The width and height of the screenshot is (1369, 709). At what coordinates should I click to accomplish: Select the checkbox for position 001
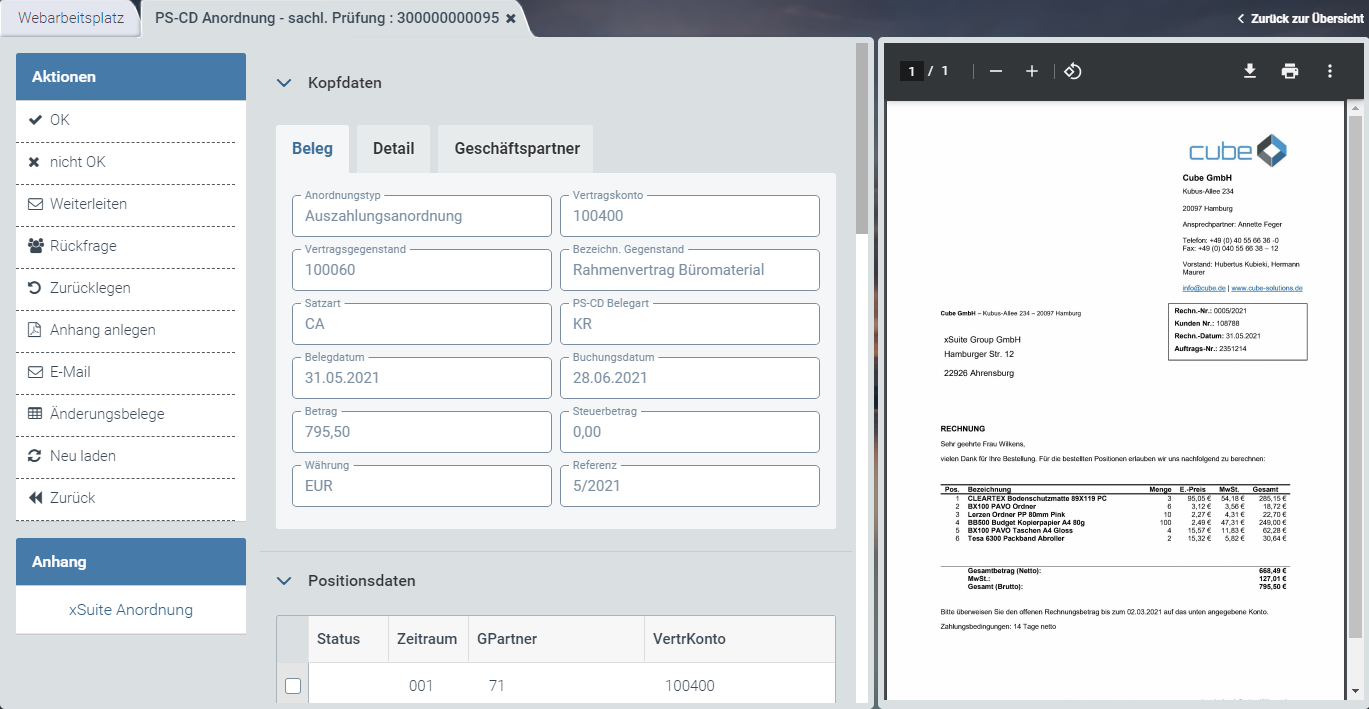[x=293, y=686]
